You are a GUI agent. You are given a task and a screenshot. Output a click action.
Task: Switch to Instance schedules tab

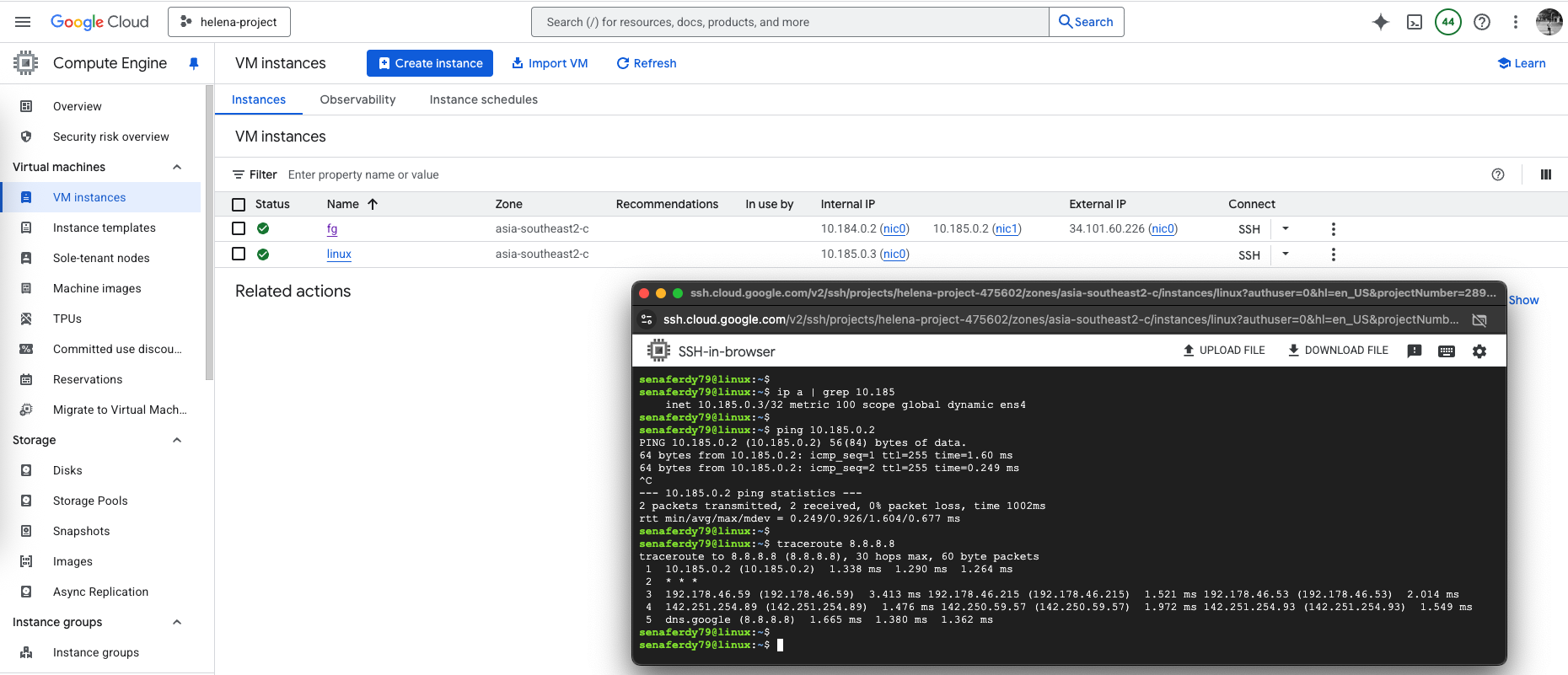click(483, 99)
